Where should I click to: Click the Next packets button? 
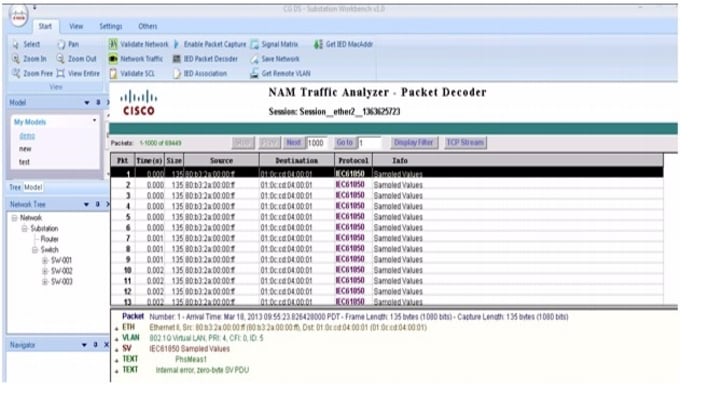(x=294, y=143)
